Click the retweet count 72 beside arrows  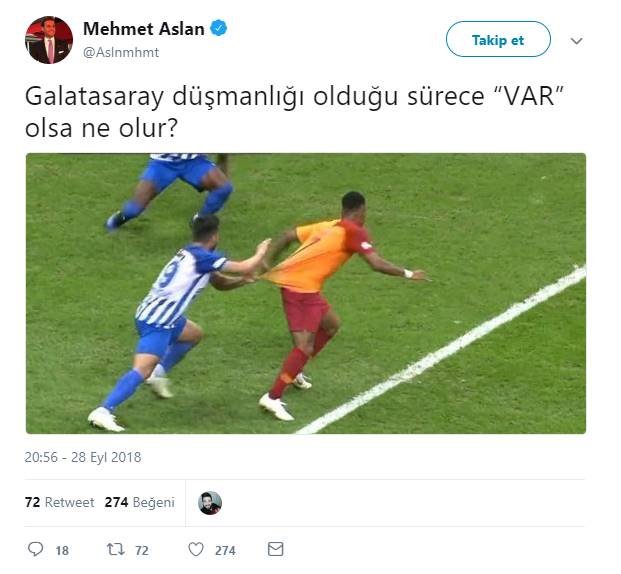142,550
